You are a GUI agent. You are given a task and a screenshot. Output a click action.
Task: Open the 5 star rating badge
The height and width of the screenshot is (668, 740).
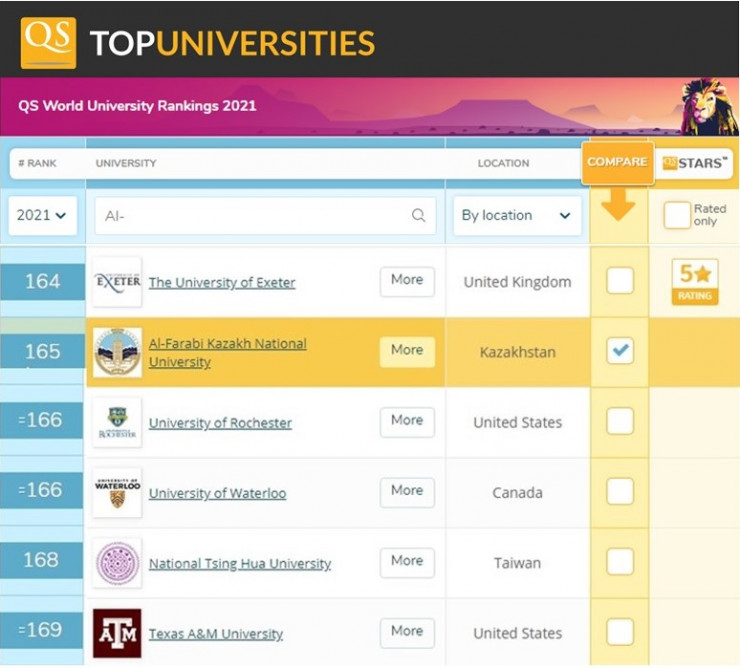(694, 281)
